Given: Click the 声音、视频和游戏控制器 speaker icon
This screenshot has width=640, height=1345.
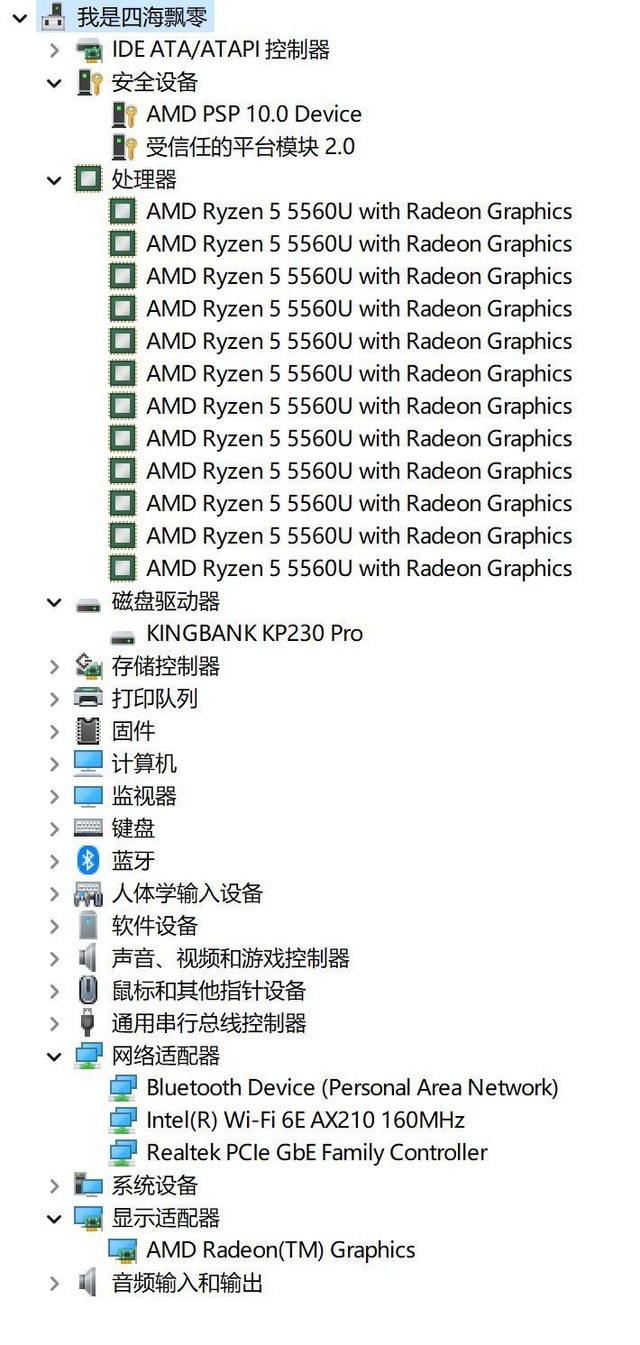Looking at the screenshot, I should [x=88, y=958].
